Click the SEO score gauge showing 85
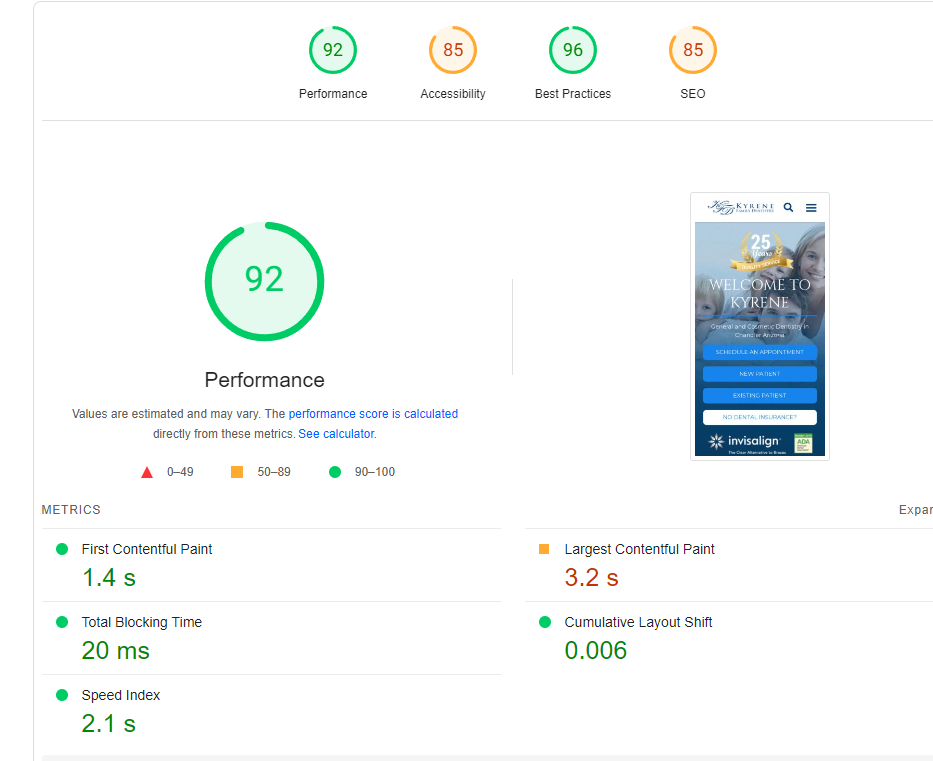Viewport: 933px width, 761px height. [x=693, y=50]
